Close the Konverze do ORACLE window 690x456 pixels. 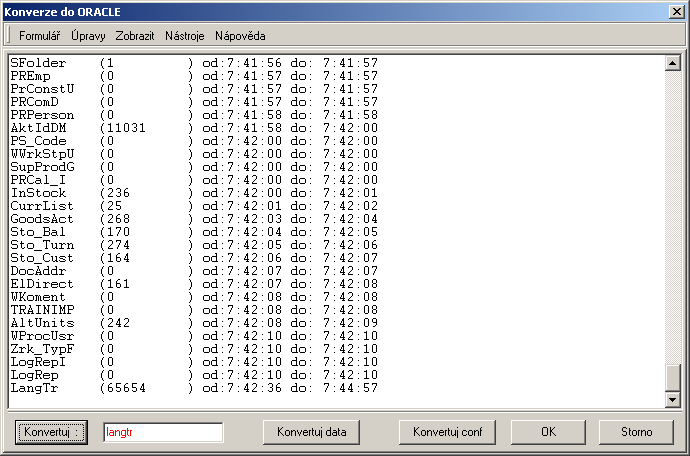[676, 11]
